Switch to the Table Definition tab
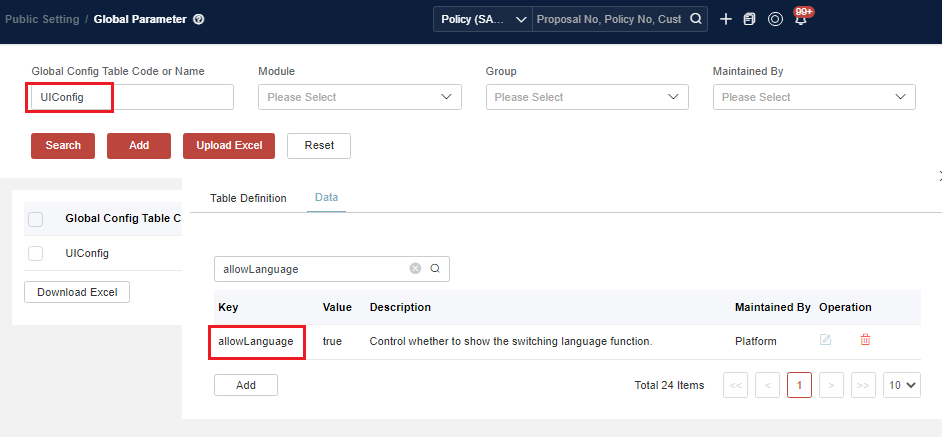942x437 pixels. [248, 198]
